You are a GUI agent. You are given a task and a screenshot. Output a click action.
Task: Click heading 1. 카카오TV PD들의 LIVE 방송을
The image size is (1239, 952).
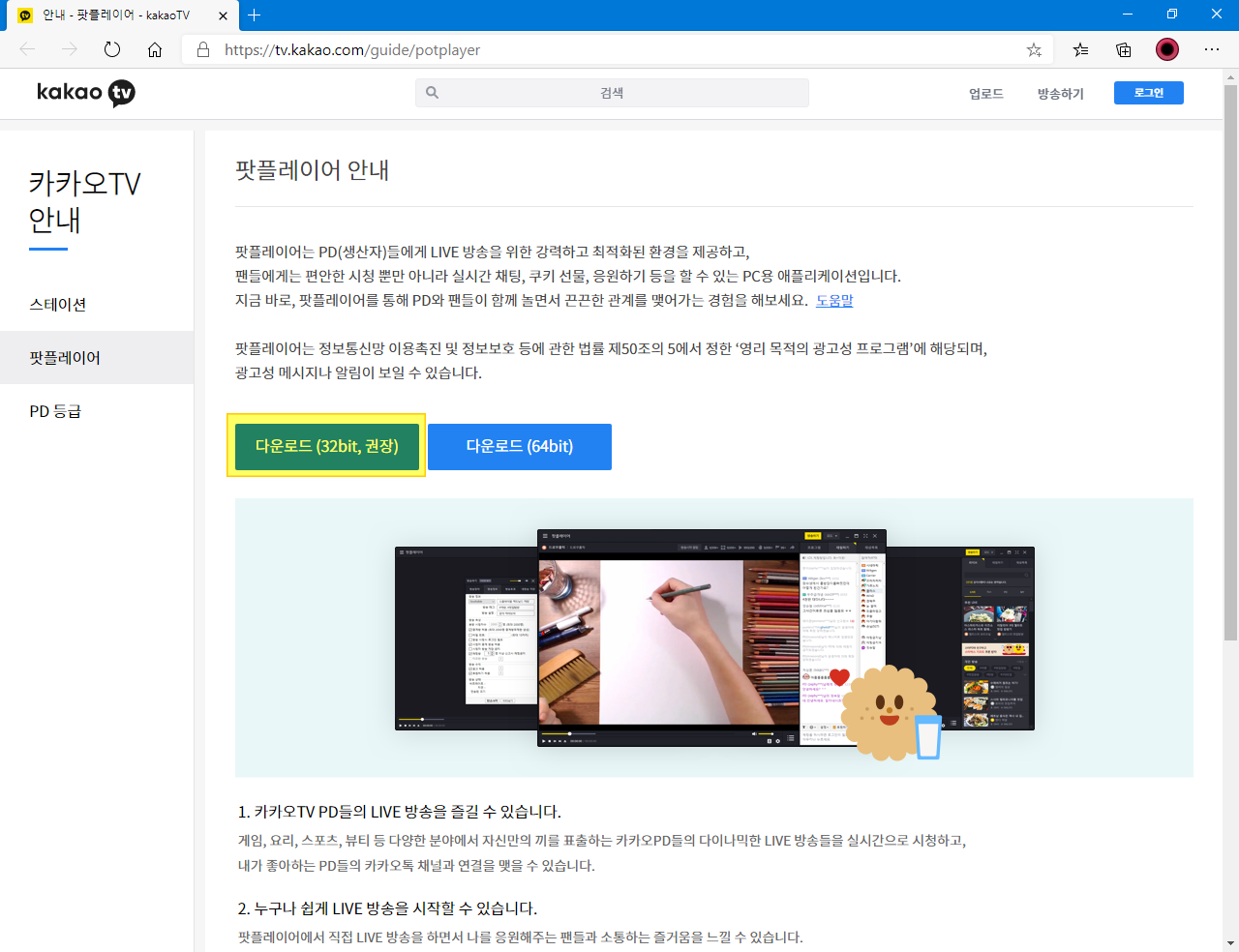[x=400, y=811]
